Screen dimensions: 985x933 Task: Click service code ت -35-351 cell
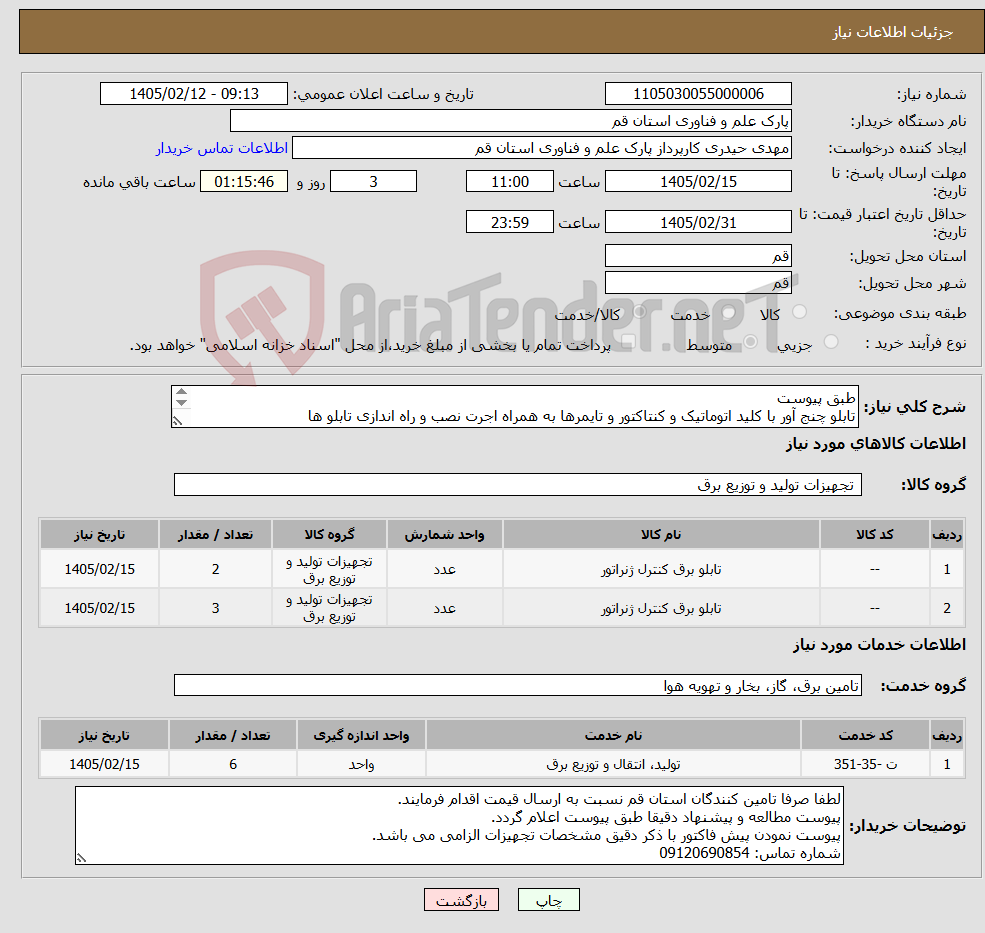(865, 764)
